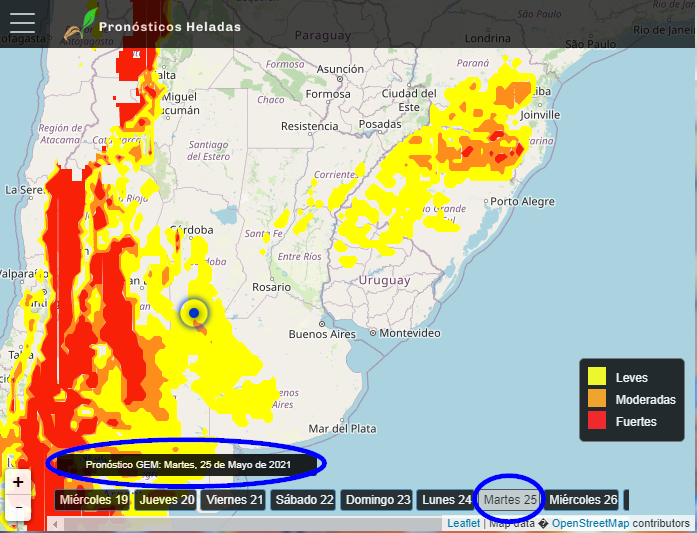Click the Mar del Plata label

coord(342,429)
